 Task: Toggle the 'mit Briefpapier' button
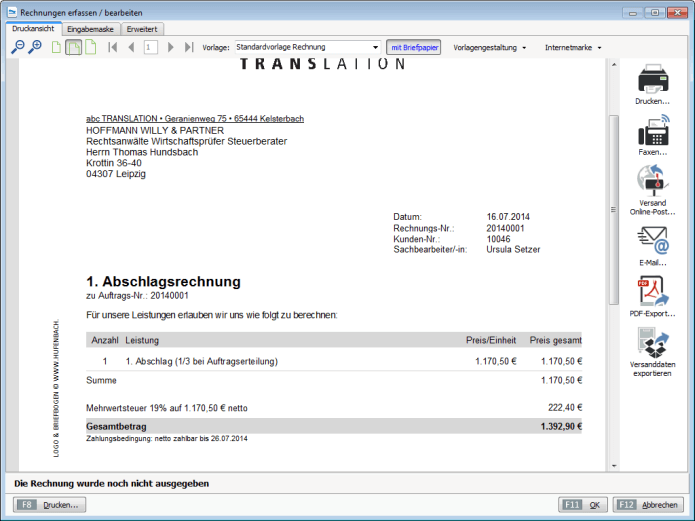pyautogui.click(x=414, y=47)
